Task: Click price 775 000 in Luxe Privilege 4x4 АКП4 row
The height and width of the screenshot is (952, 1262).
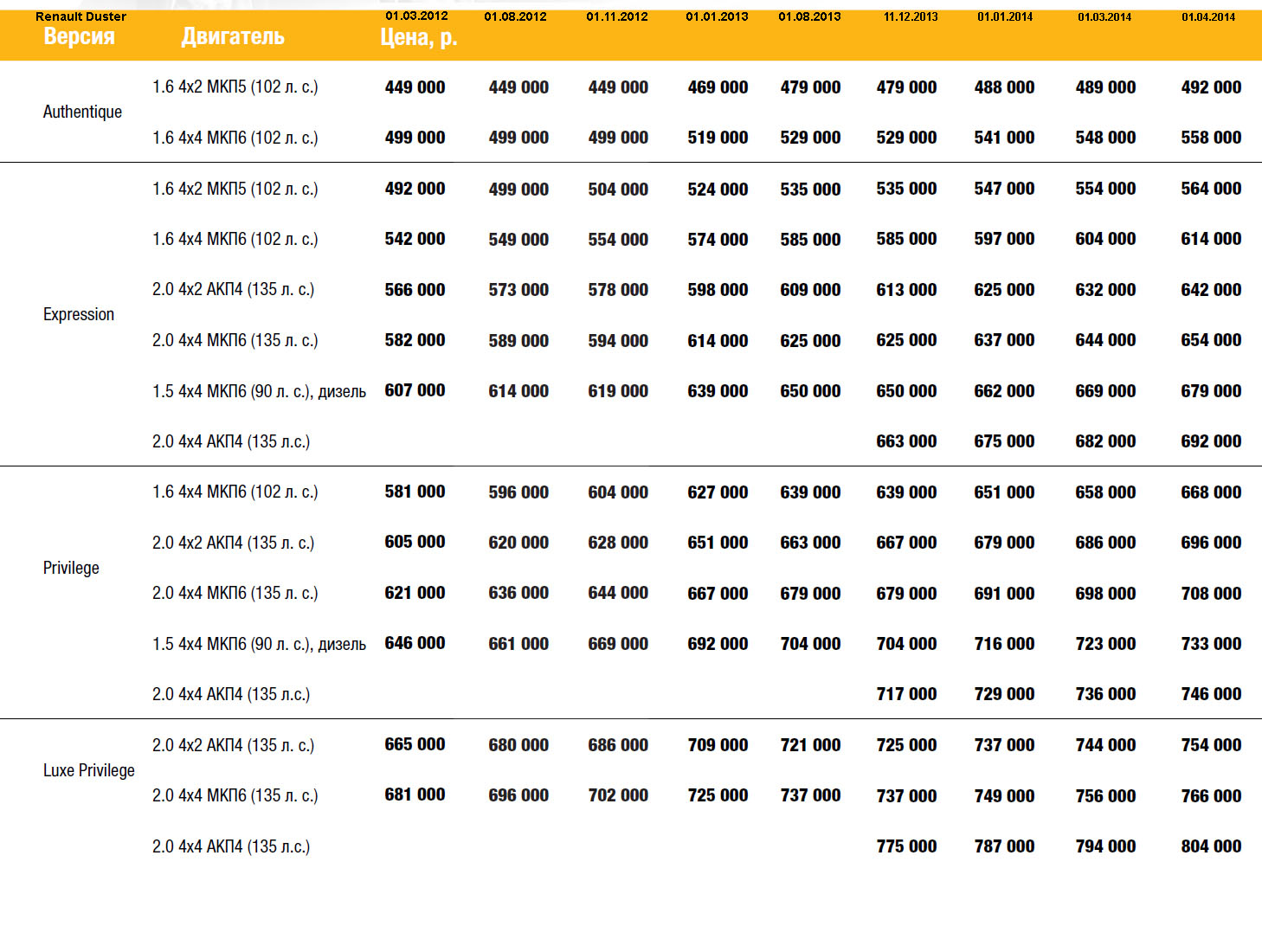Action: click(906, 846)
